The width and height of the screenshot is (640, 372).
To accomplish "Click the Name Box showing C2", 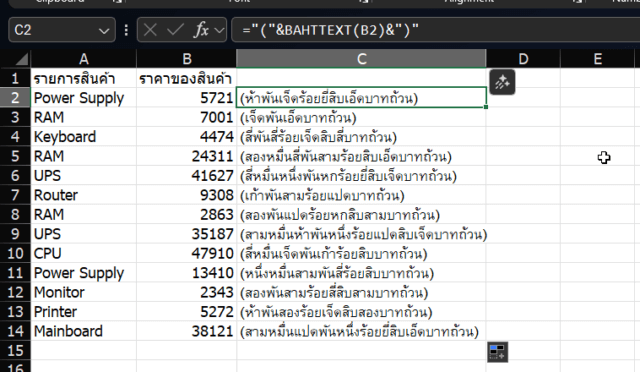I will click(x=62, y=30).
